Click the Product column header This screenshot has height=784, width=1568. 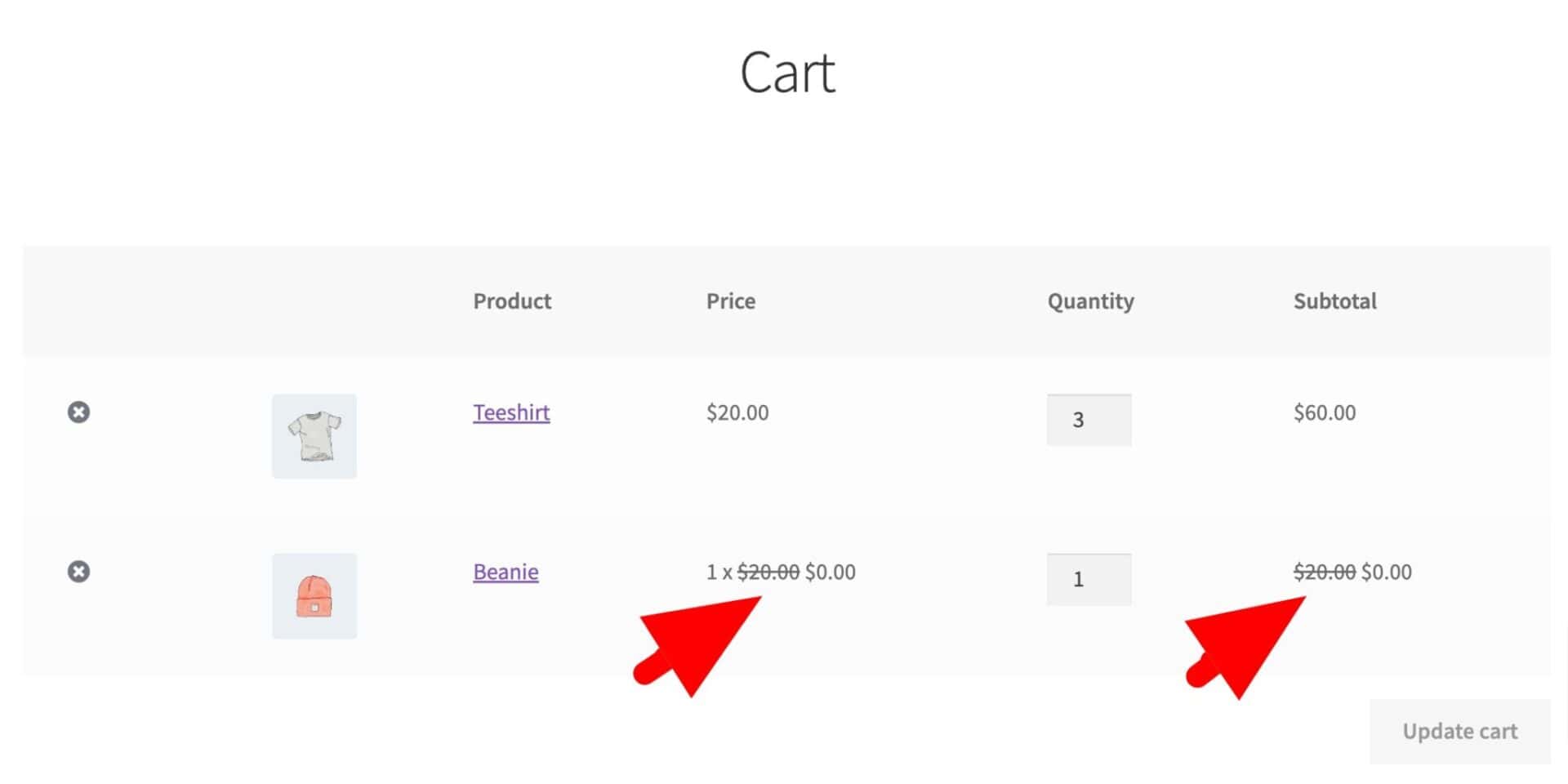(x=512, y=301)
